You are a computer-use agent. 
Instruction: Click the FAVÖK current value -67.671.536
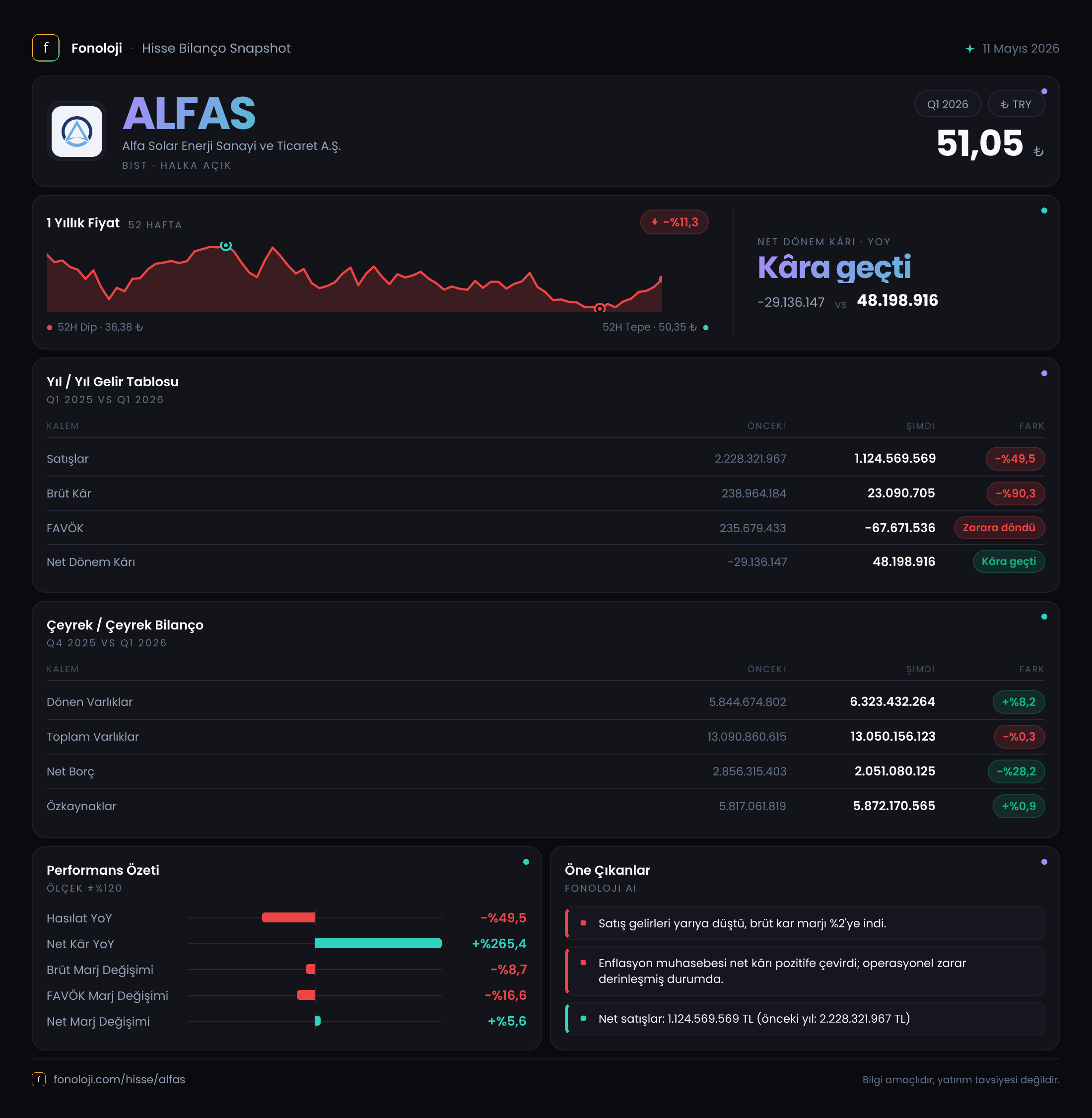(x=900, y=528)
